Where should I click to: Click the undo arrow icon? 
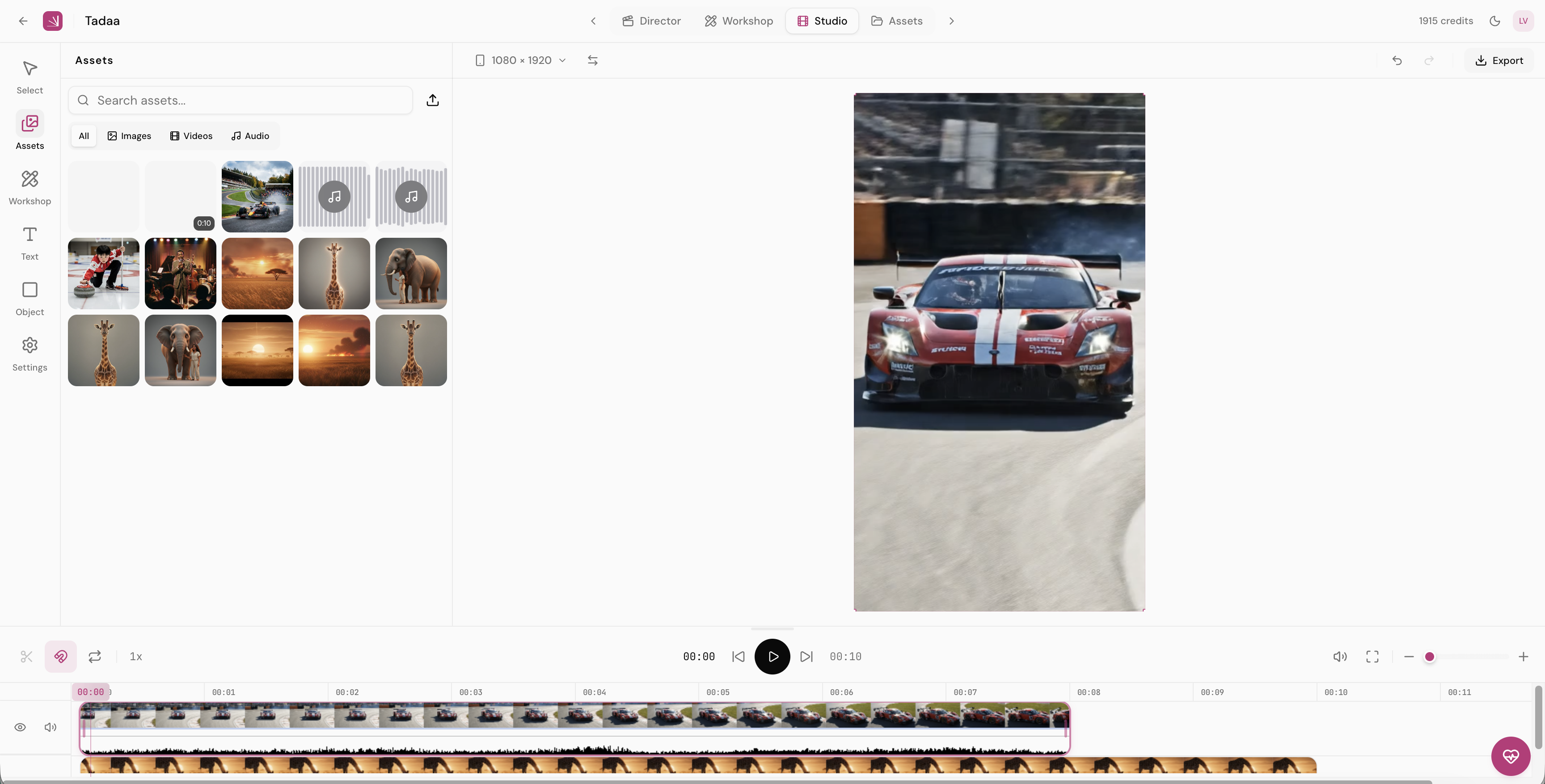1397,60
